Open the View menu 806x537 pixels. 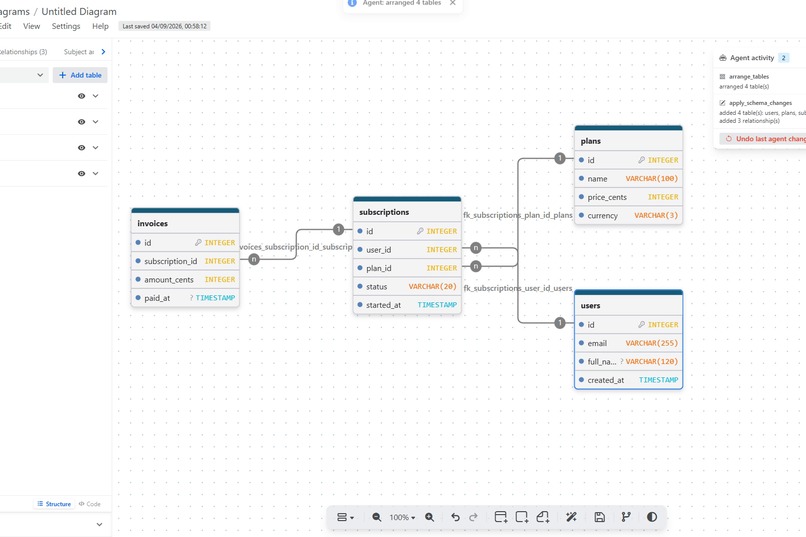pyautogui.click(x=31, y=26)
